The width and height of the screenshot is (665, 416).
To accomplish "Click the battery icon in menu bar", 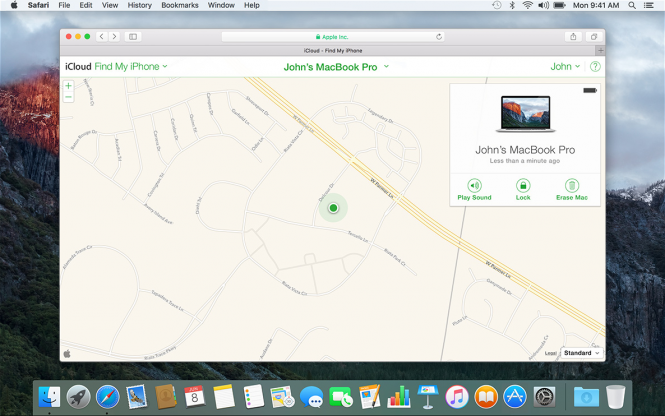I will tap(560, 5).
